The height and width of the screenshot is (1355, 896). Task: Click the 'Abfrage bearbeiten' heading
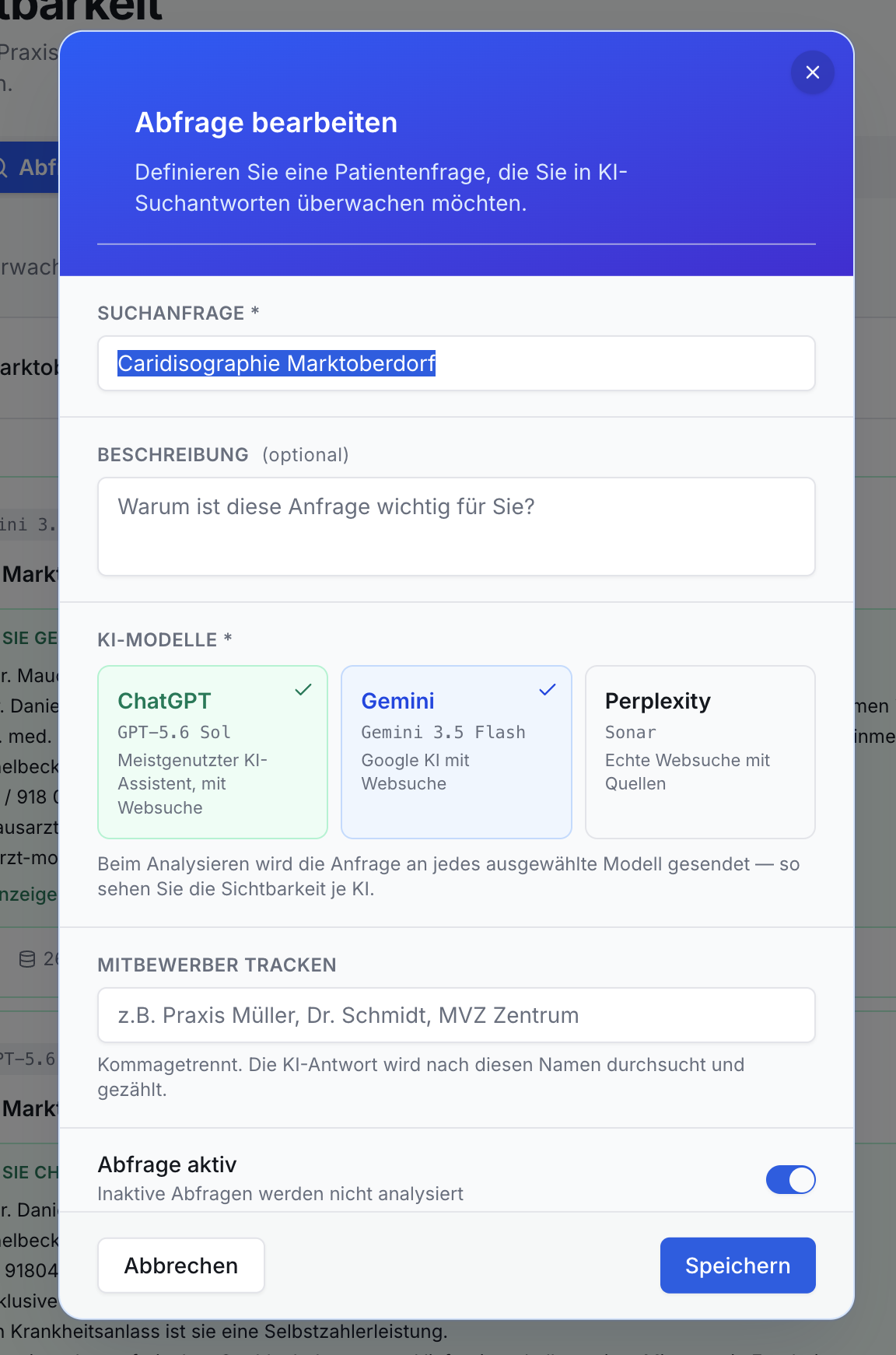[266, 123]
